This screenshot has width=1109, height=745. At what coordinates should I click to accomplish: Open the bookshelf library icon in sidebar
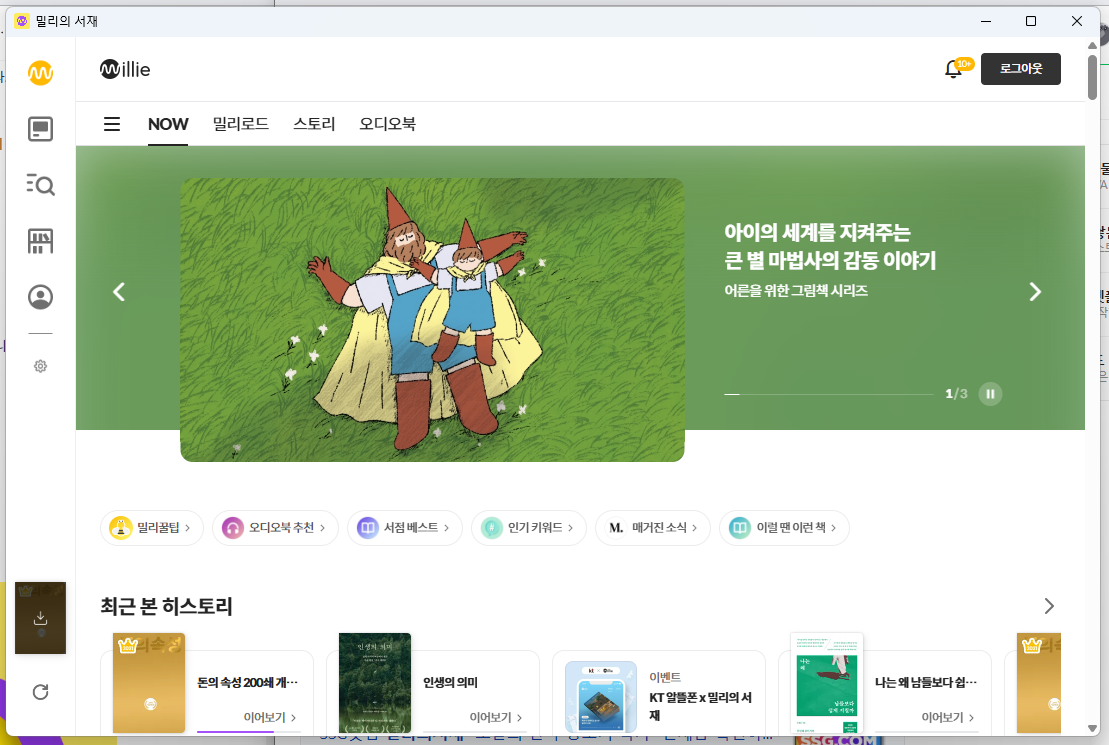pos(40,241)
